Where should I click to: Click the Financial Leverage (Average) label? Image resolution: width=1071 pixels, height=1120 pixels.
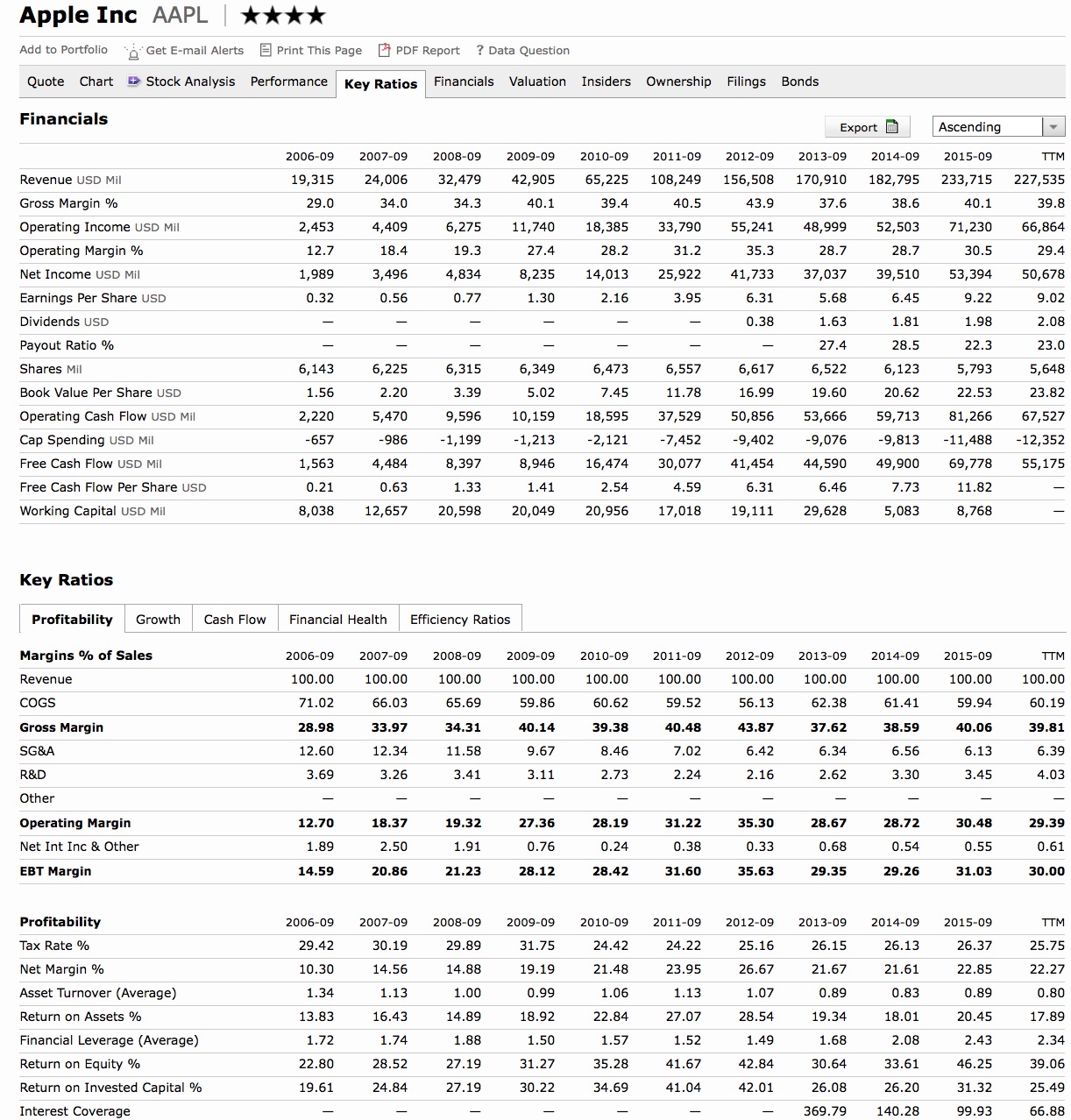[x=110, y=1040]
